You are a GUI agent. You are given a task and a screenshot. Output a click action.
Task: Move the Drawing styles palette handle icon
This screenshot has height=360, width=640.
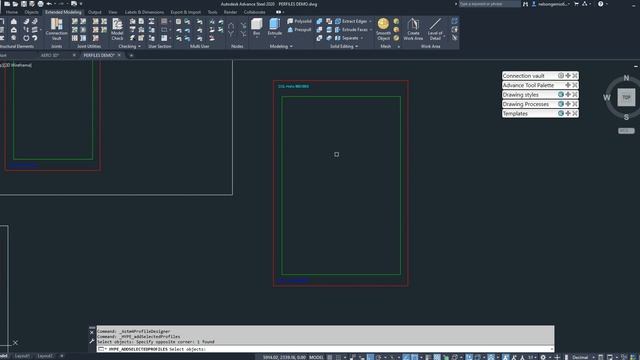[568, 94]
